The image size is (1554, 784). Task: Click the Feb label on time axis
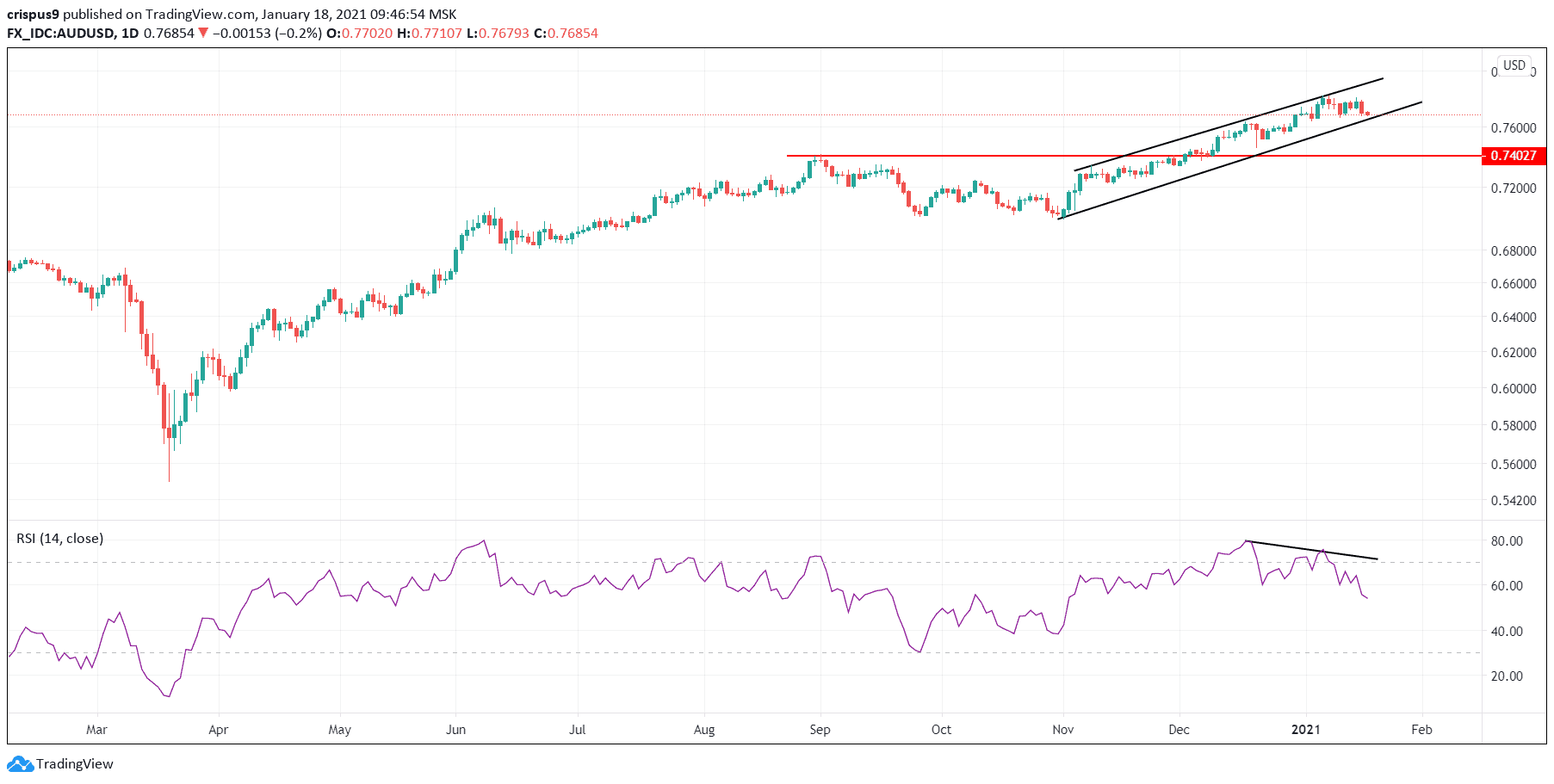1422,730
